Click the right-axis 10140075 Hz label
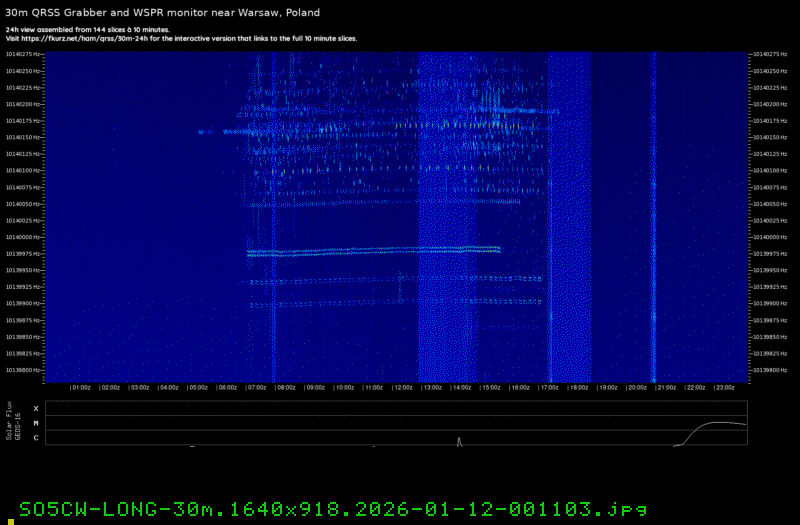Image resolution: width=800 pixels, height=525 pixels. pyautogui.click(x=770, y=187)
